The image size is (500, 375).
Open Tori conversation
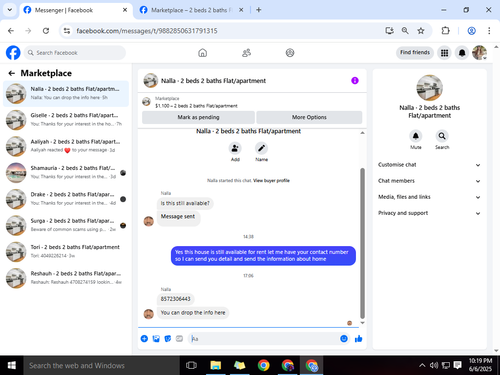click(66, 251)
